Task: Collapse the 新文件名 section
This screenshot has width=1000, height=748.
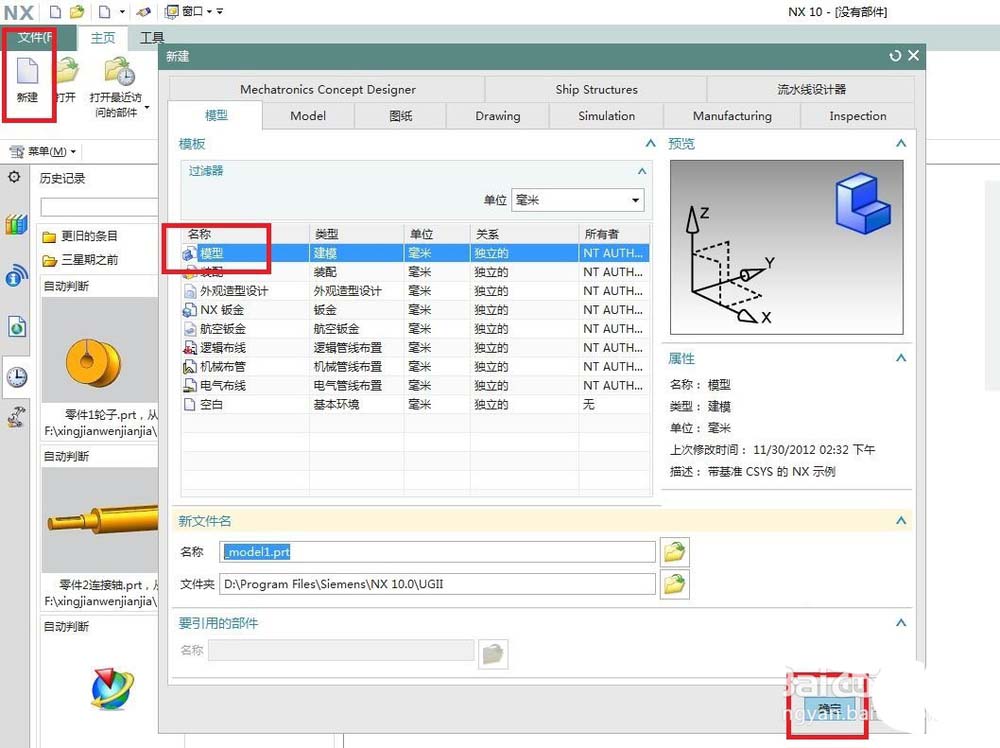Action: (x=901, y=520)
